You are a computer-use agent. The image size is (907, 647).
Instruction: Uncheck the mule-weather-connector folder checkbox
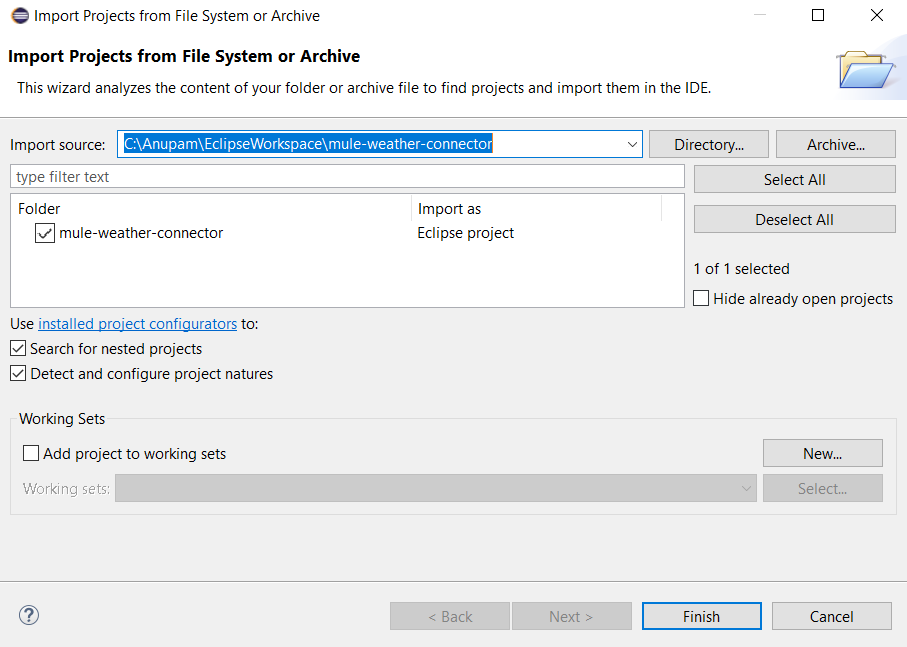pyautogui.click(x=45, y=233)
